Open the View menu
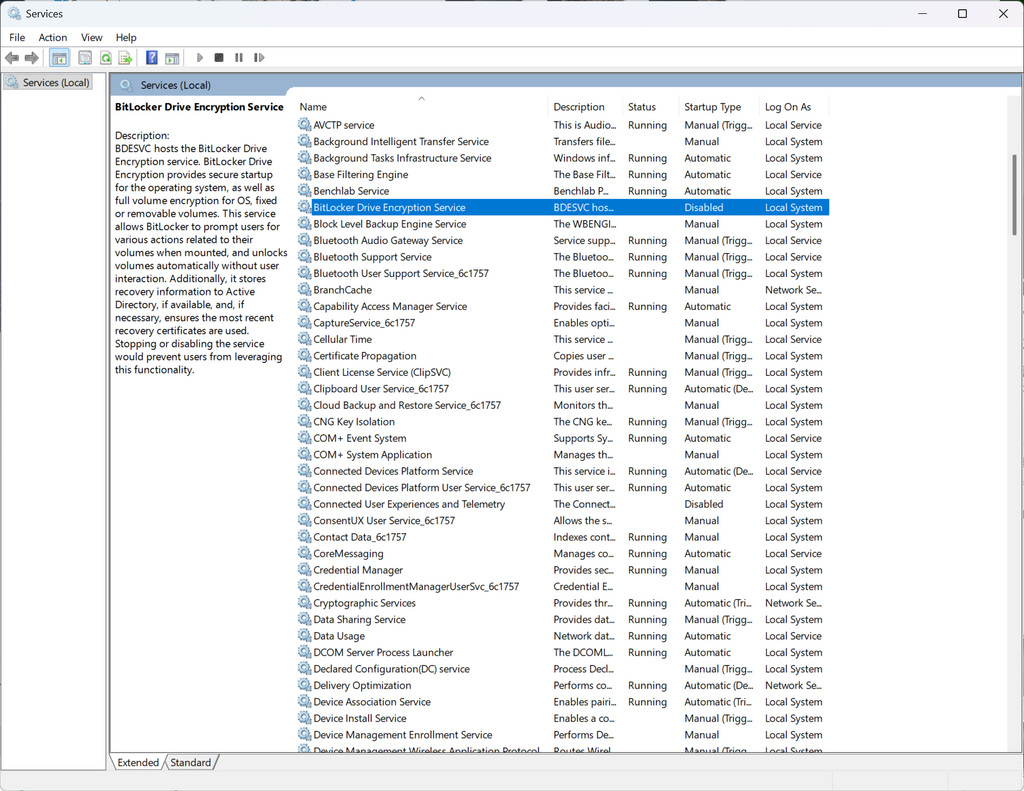The width and height of the screenshot is (1024, 791). 91,37
